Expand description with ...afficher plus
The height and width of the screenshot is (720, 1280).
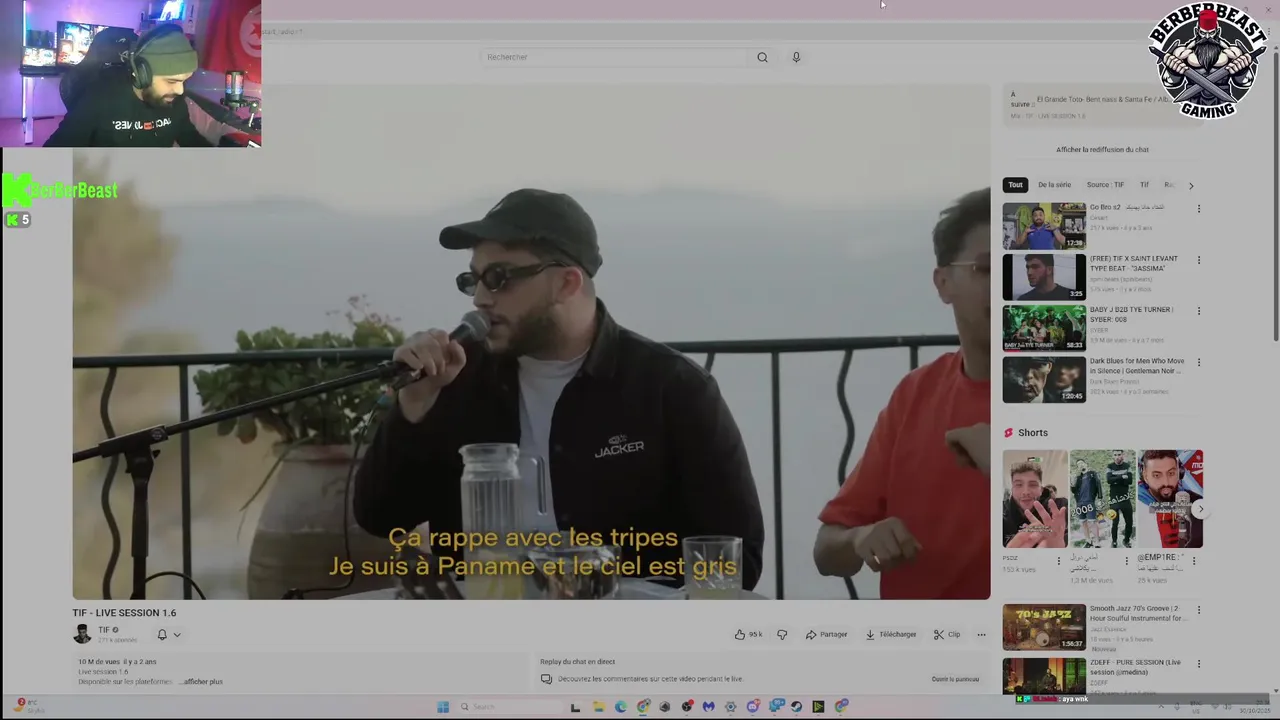[x=203, y=682]
